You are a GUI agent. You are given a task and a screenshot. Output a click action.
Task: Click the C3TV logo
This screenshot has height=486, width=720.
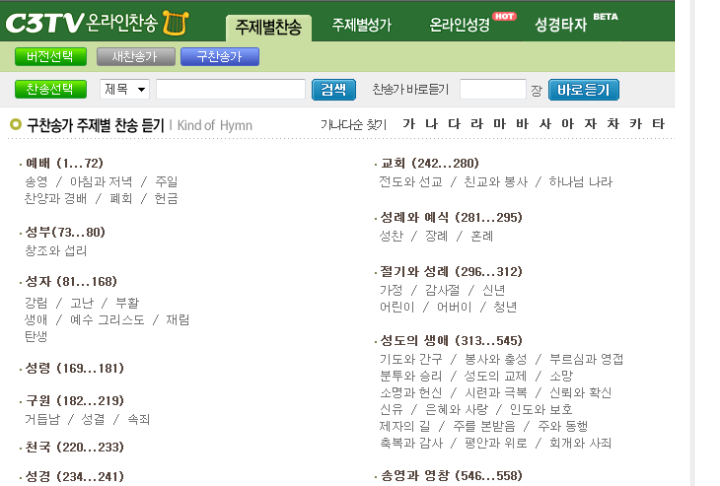45,23
